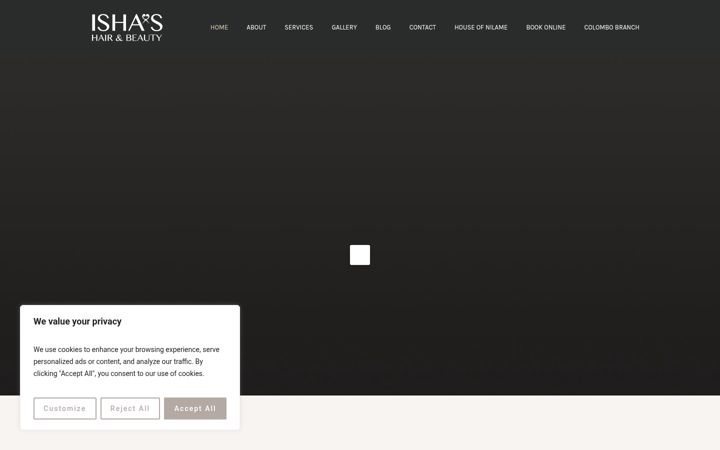Click the Reject All cookies button

pyautogui.click(x=130, y=408)
